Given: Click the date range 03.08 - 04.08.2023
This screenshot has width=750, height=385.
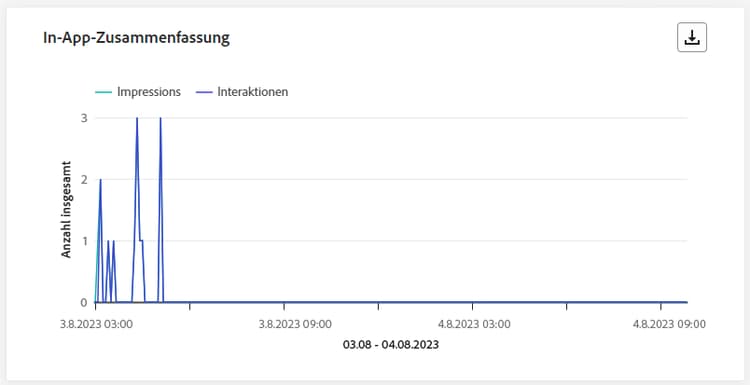Looking at the screenshot, I should click(x=391, y=344).
